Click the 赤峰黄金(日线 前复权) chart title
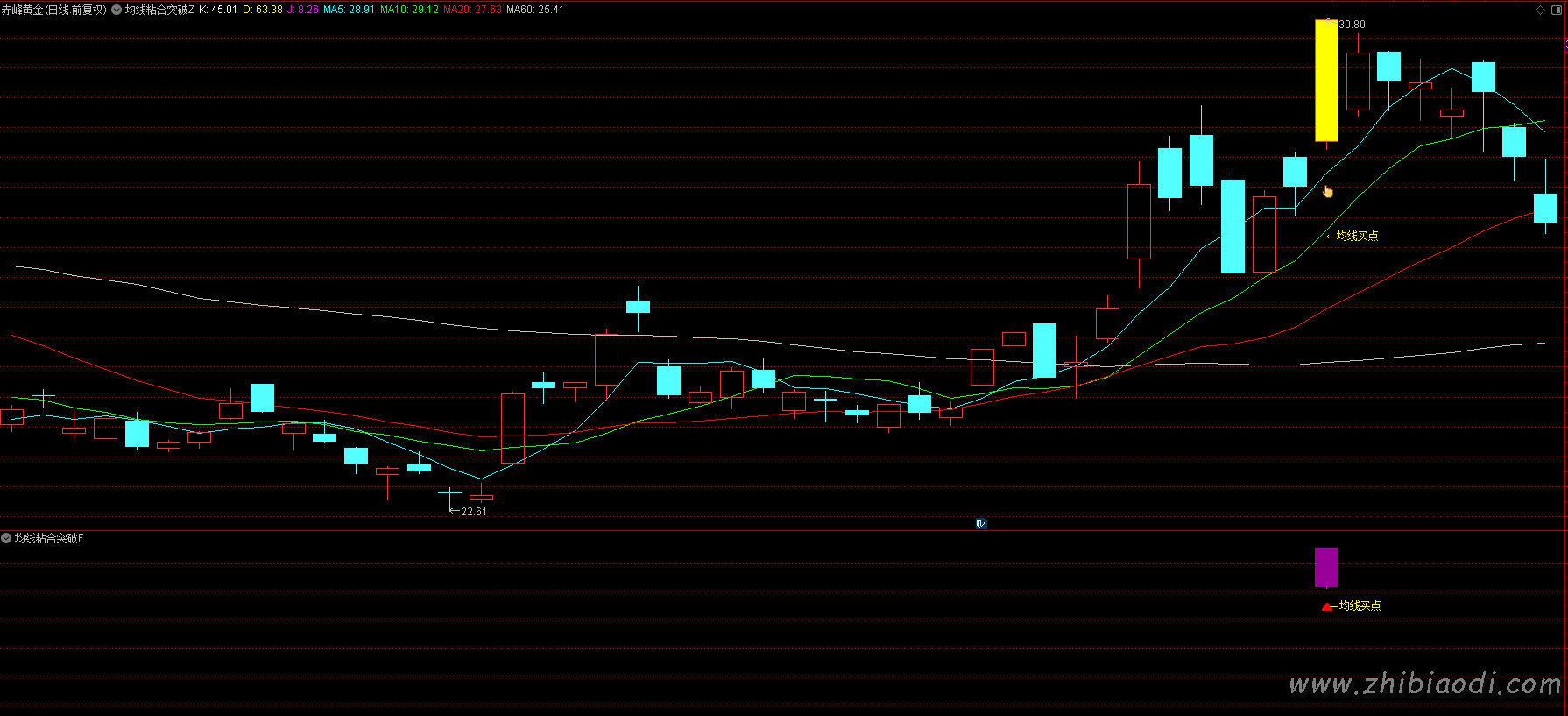This screenshot has width=1568, height=716. coord(54,10)
